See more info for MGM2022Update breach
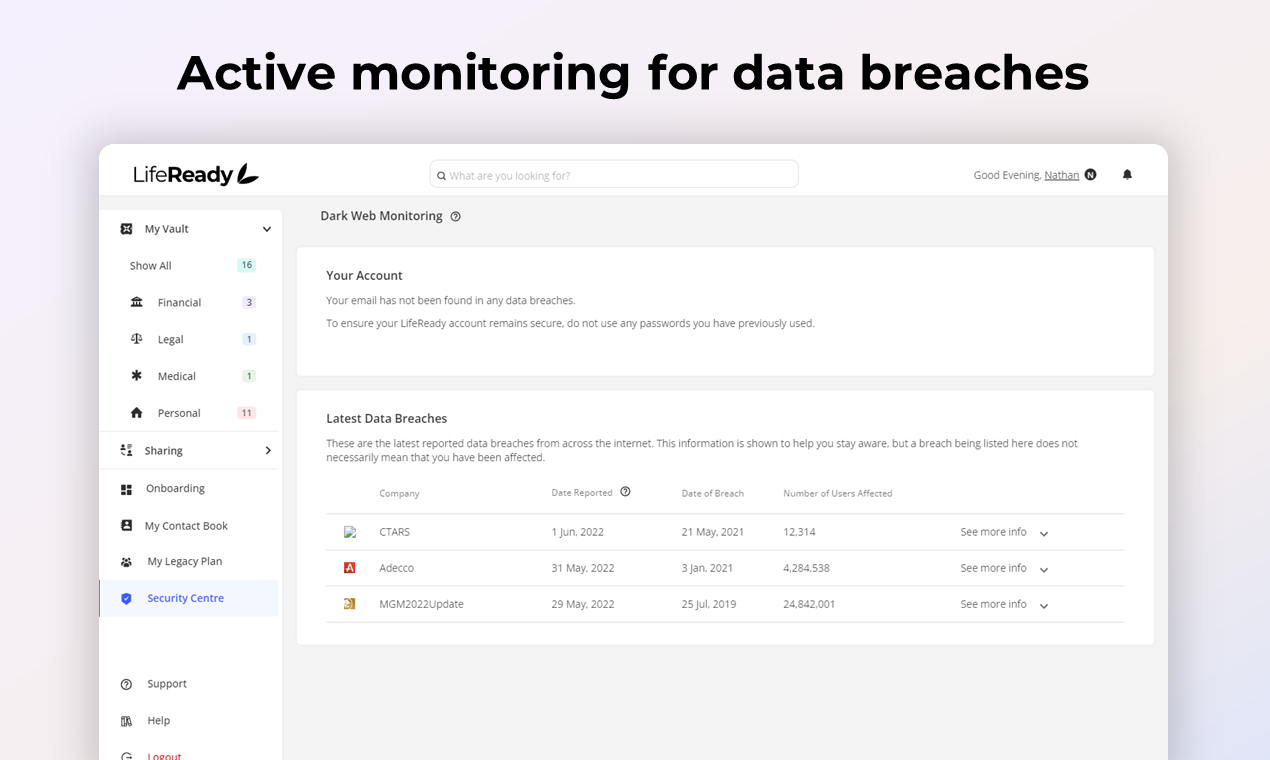 click(993, 604)
